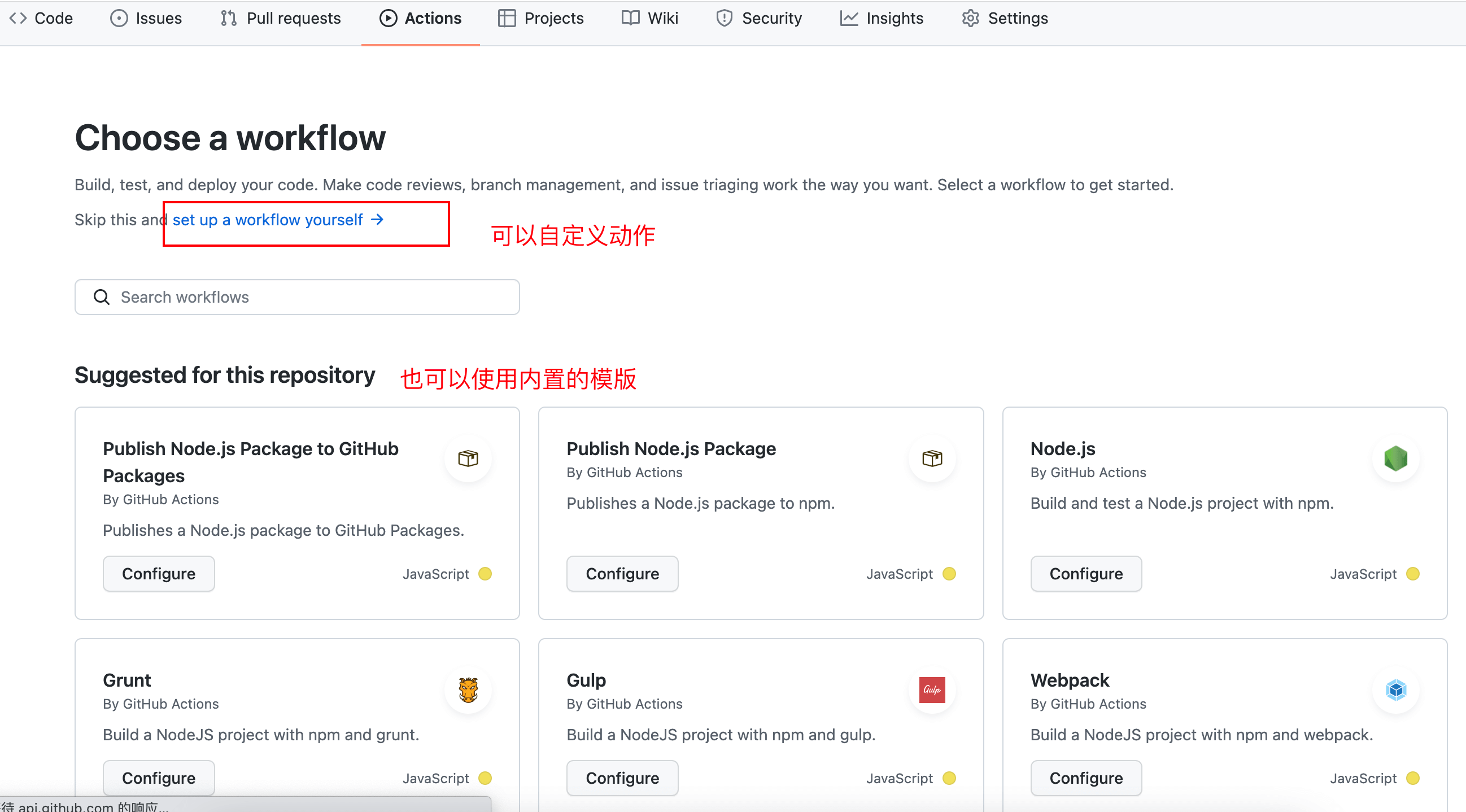Click the Insights graph icon

(x=849, y=18)
